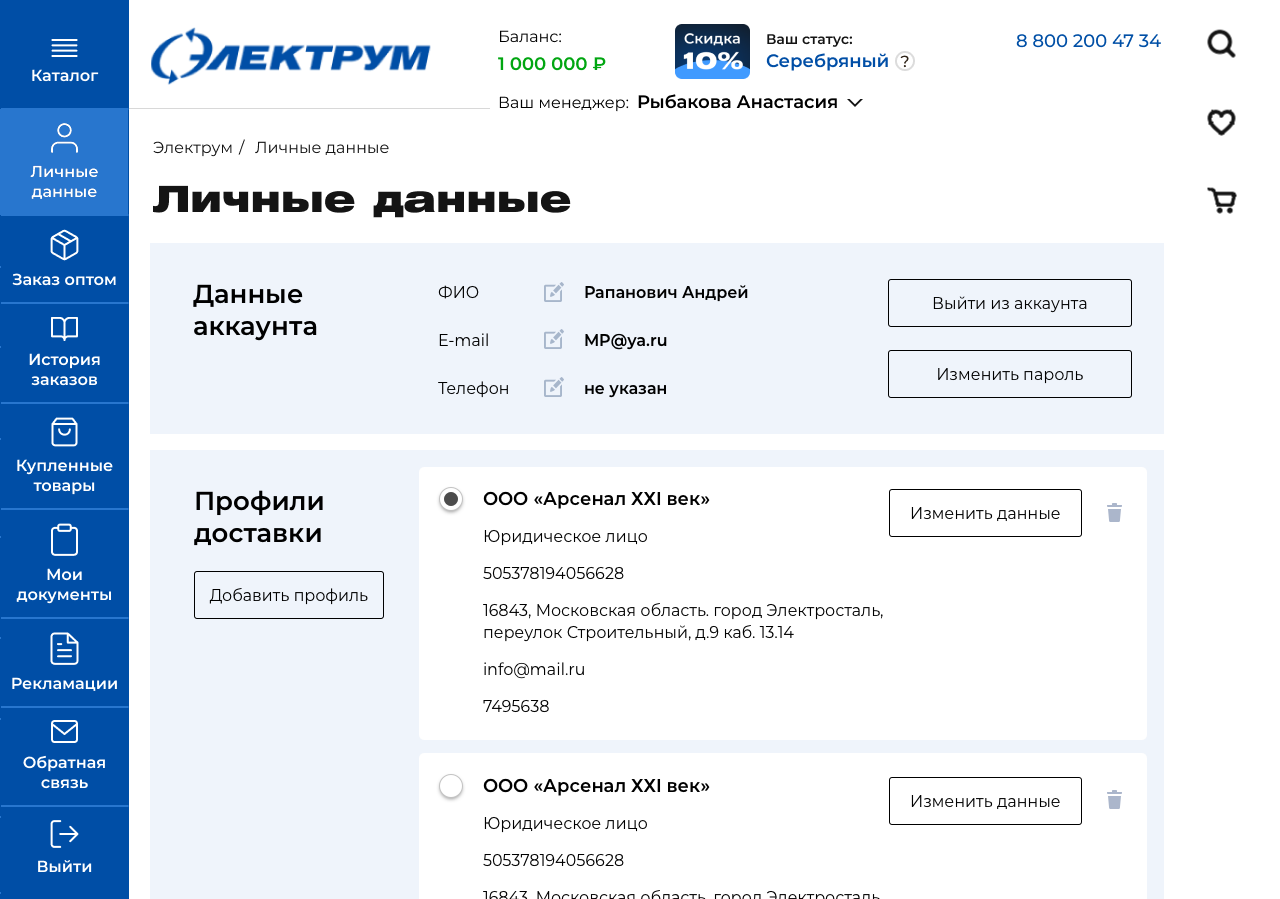Viewport: 1280px width, 899px height.
Task: Click the Электрум breadcrumb link
Action: (x=192, y=148)
